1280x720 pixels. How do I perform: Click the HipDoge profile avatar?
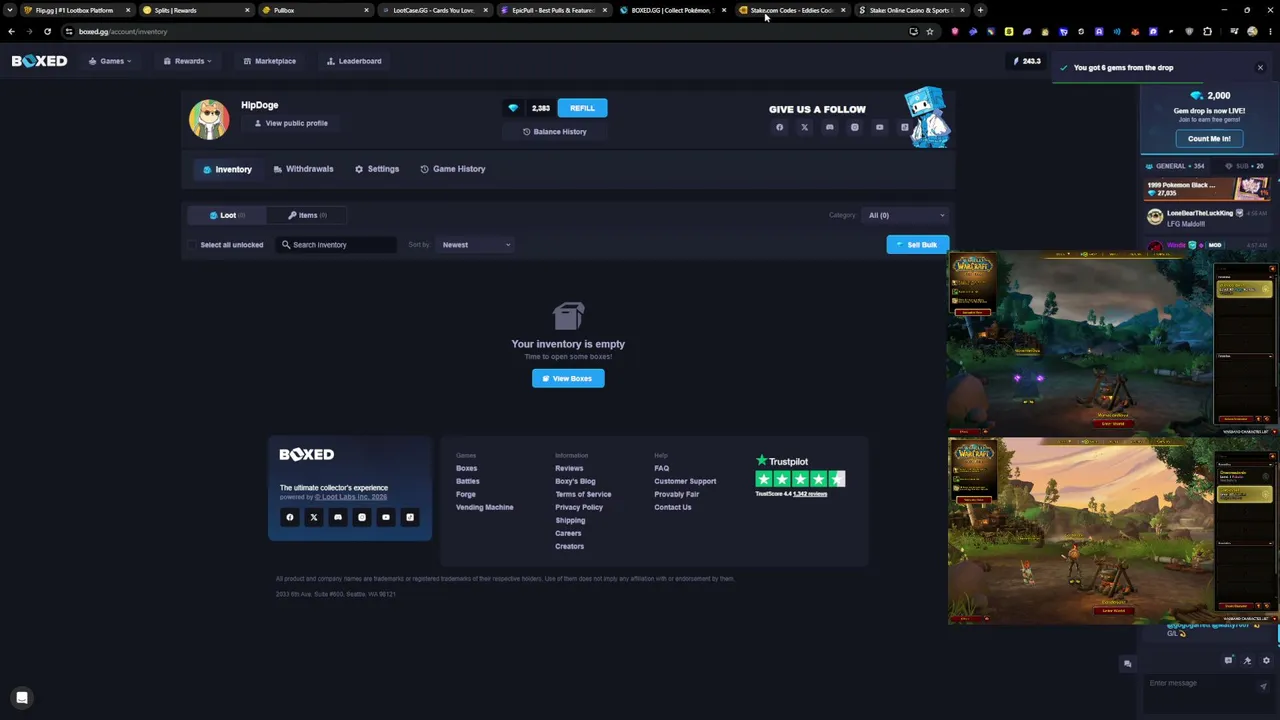click(209, 119)
